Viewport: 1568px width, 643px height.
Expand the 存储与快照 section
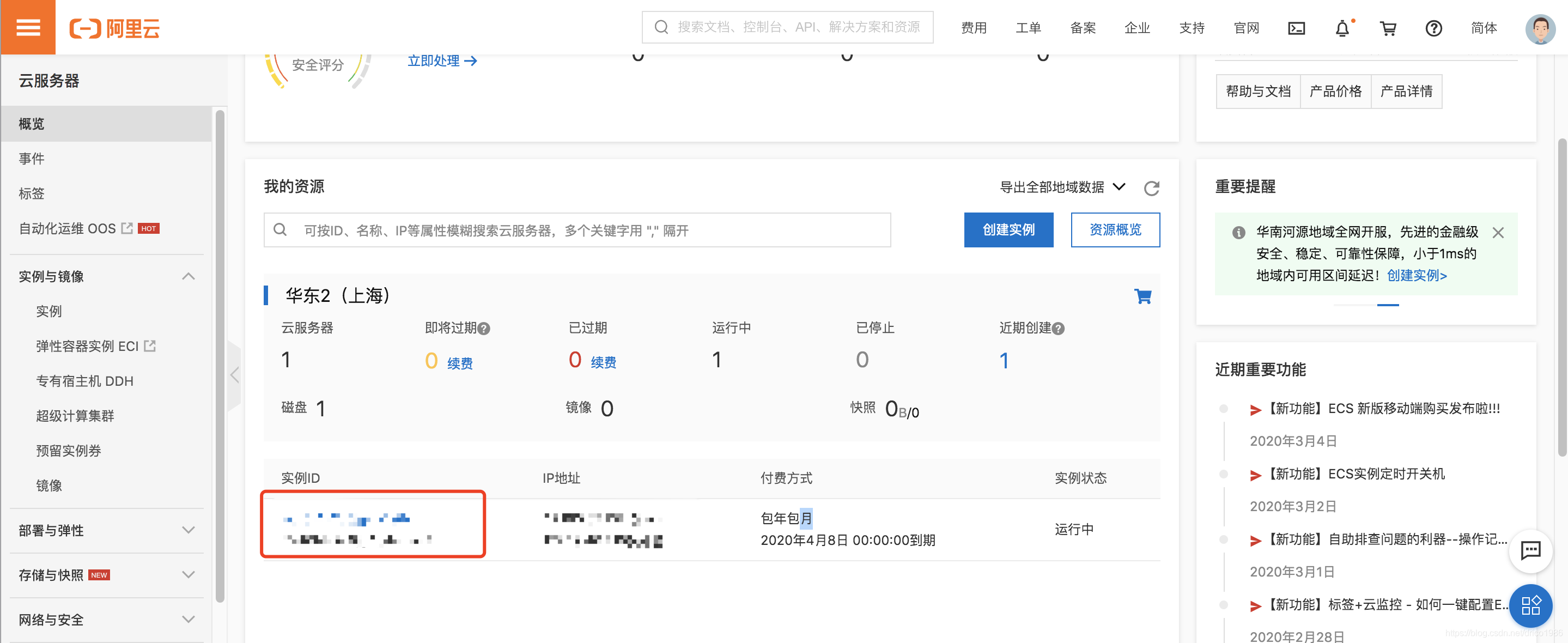[189, 575]
